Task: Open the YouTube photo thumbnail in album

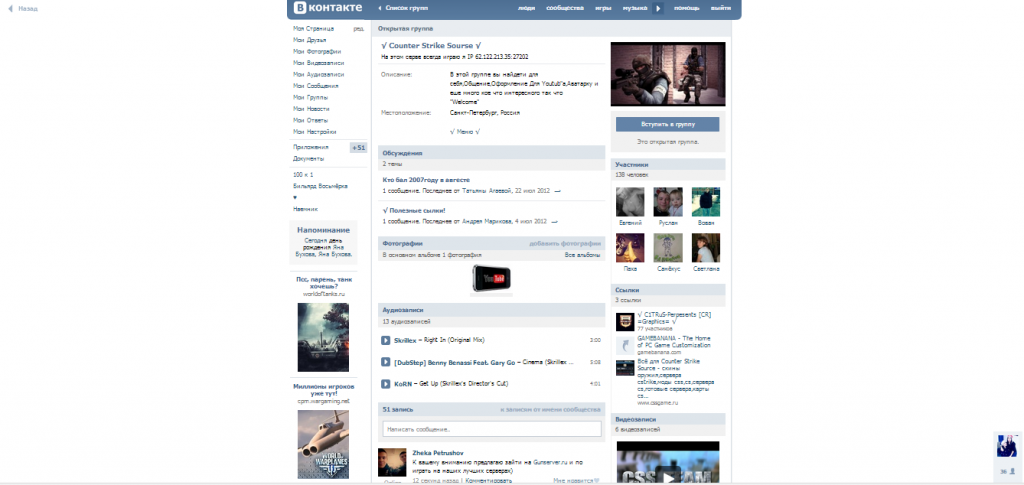Action: click(x=492, y=280)
